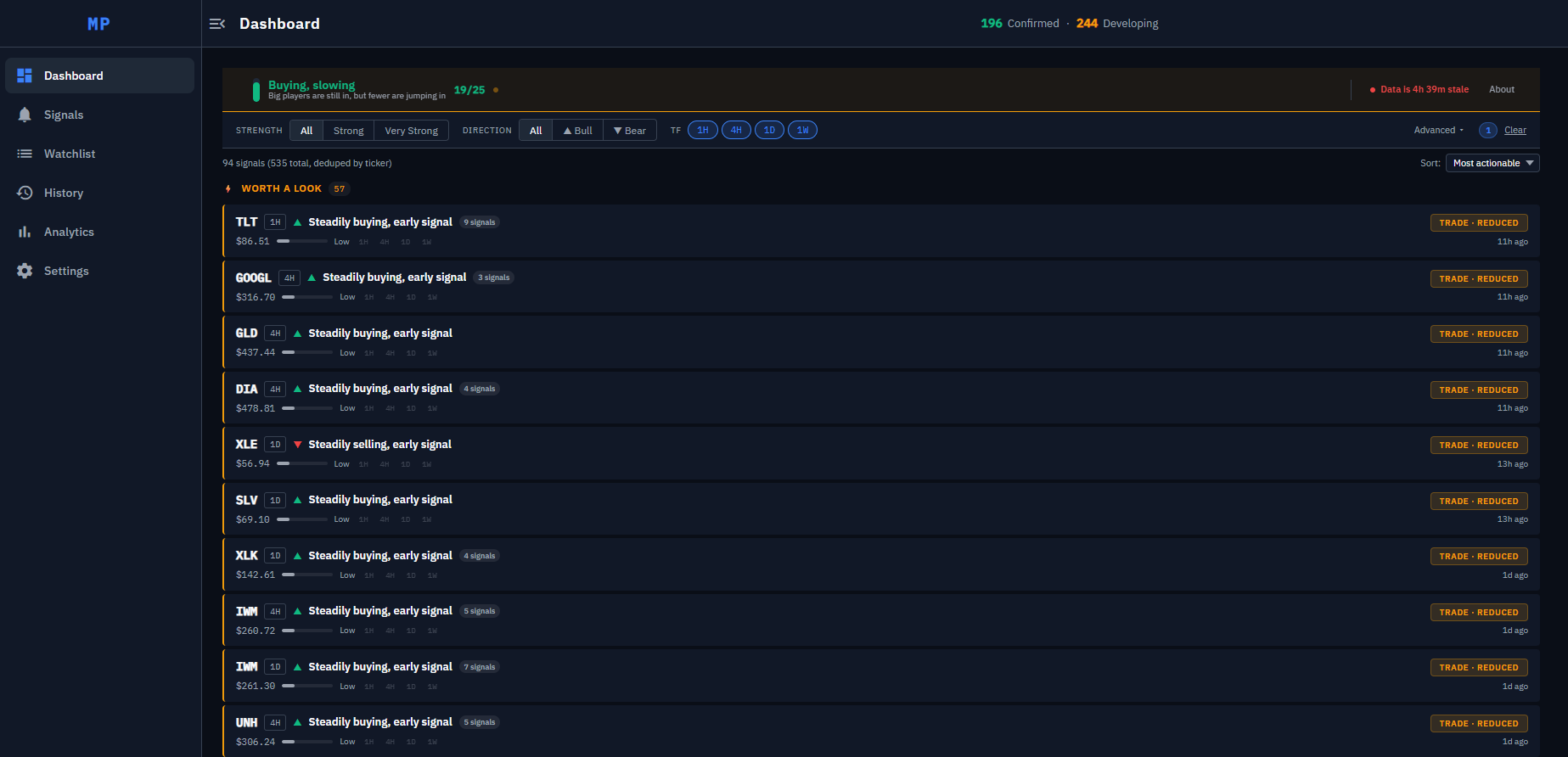Expand XLK 4 signals badge
This screenshot has height=757, width=1568.
(x=480, y=556)
